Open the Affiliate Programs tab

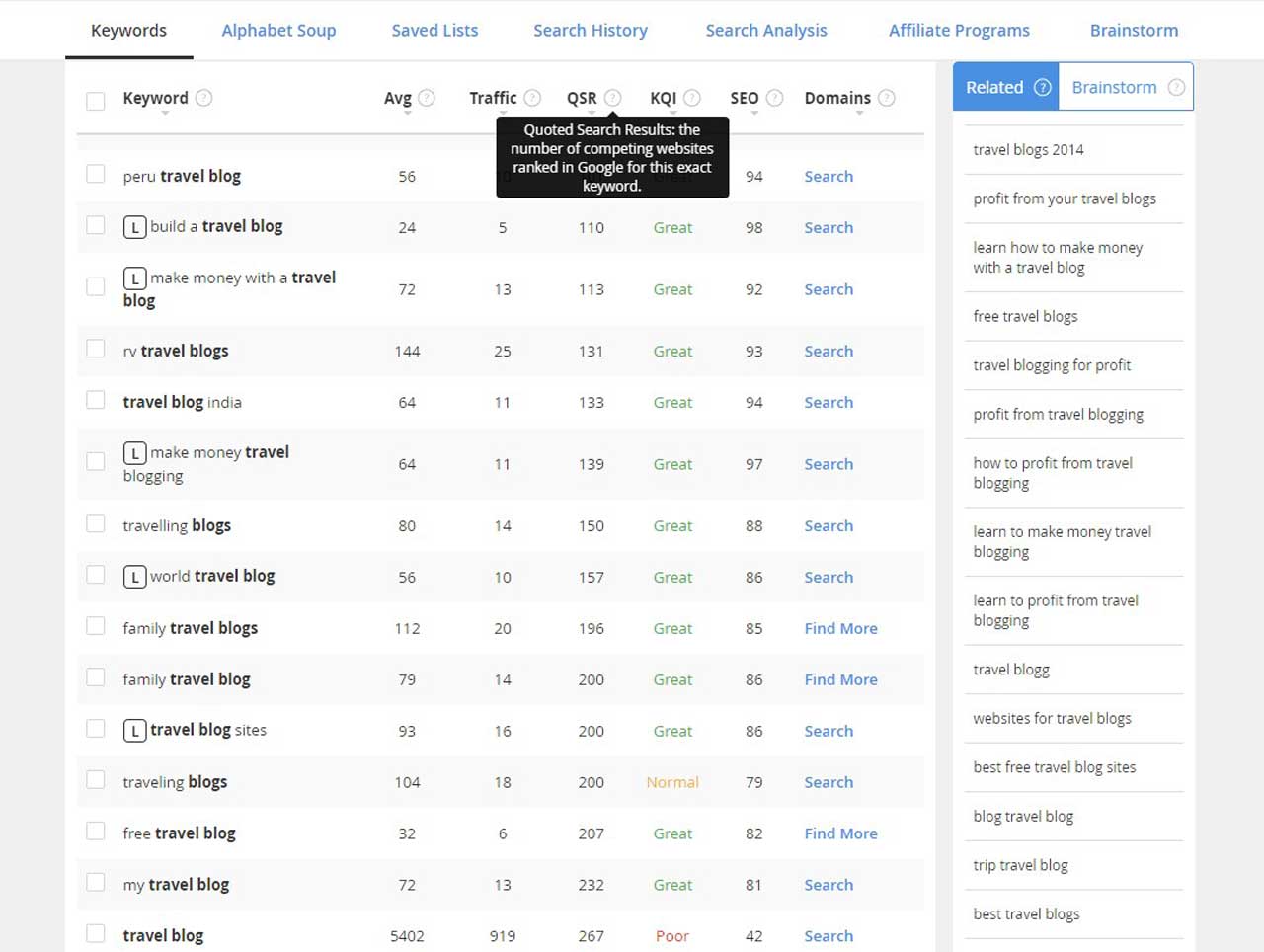point(959,31)
